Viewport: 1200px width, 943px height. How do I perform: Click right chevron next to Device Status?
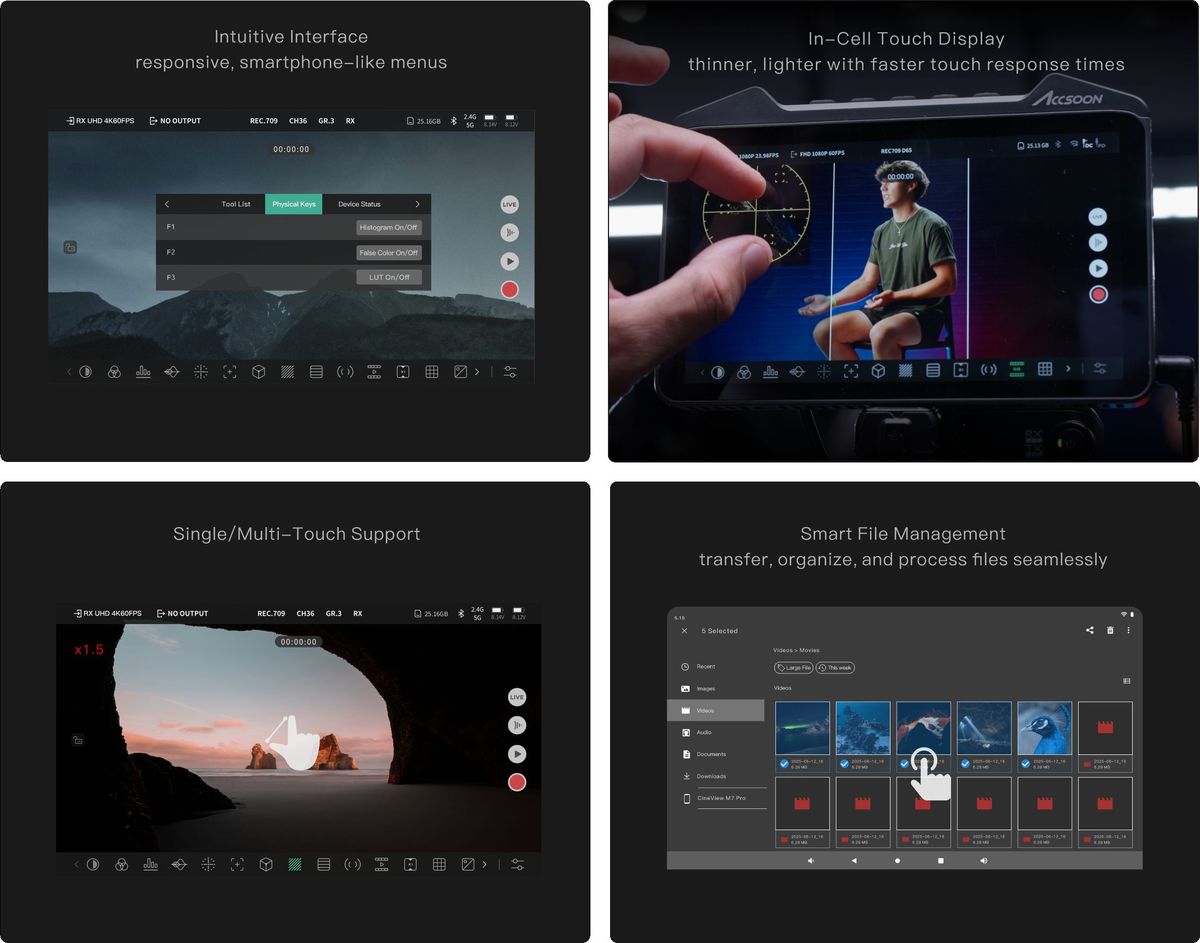click(x=417, y=204)
